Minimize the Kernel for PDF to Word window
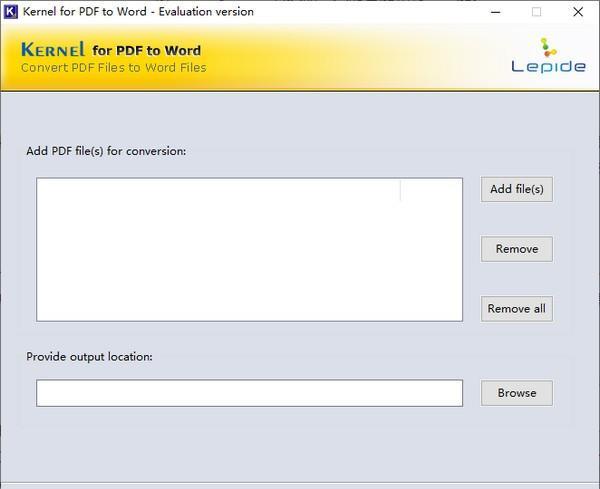Viewport: 600px width, 489px height. point(496,12)
